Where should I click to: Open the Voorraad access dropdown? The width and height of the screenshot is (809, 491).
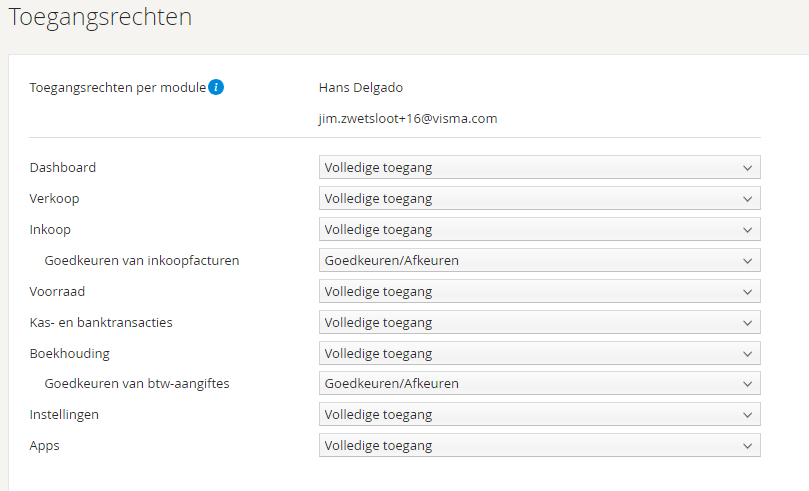(x=539, y=292)
